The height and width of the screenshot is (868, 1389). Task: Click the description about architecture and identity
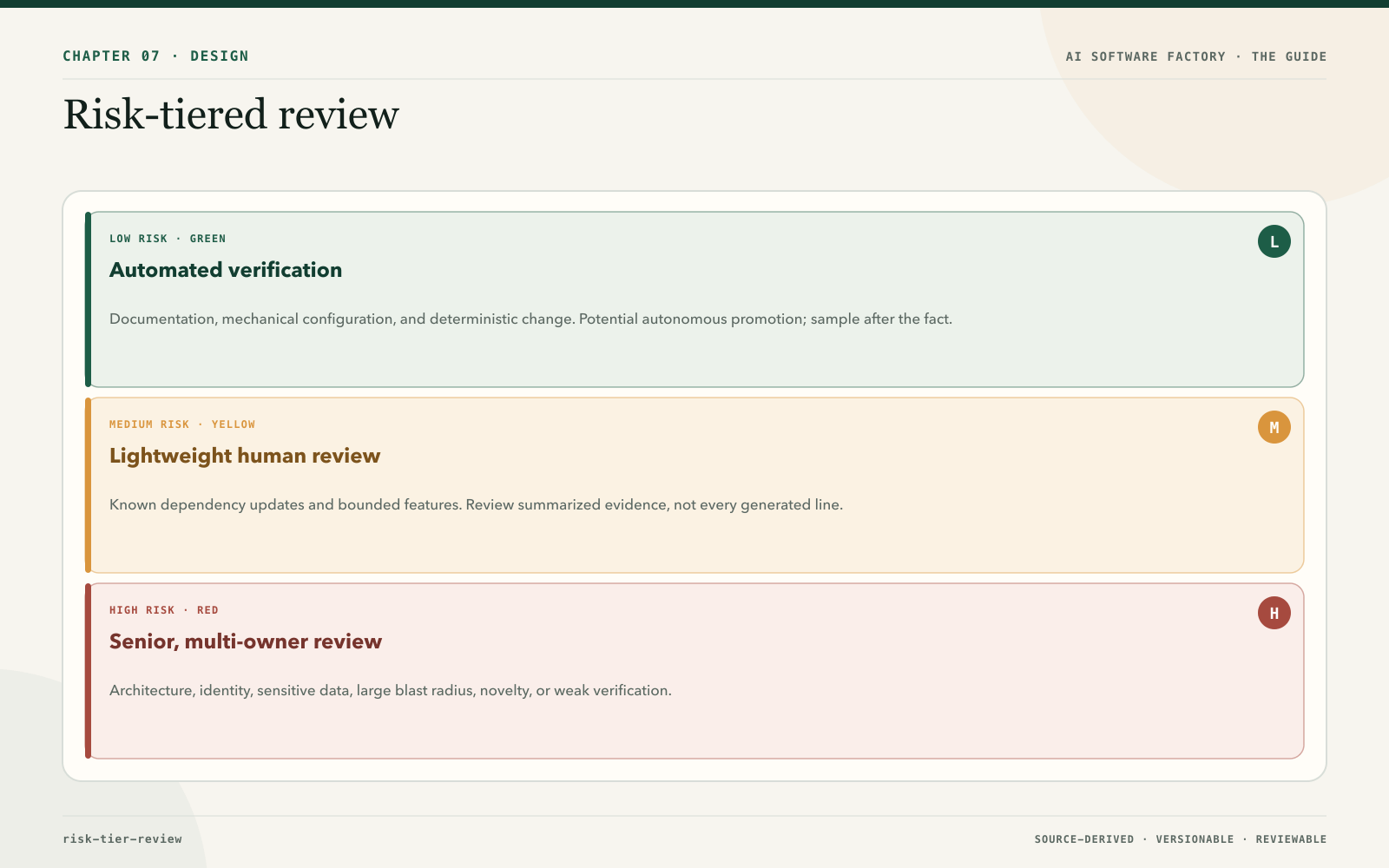pos(391,691)
